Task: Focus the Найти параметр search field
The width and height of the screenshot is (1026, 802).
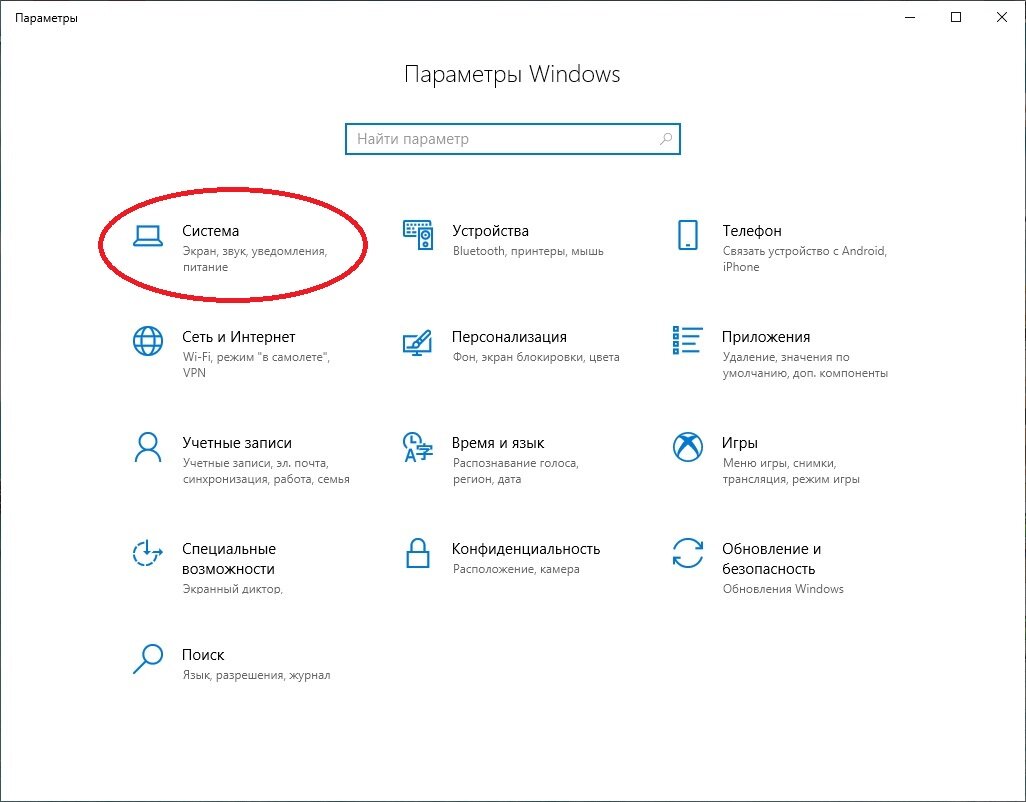Action: 513,139
